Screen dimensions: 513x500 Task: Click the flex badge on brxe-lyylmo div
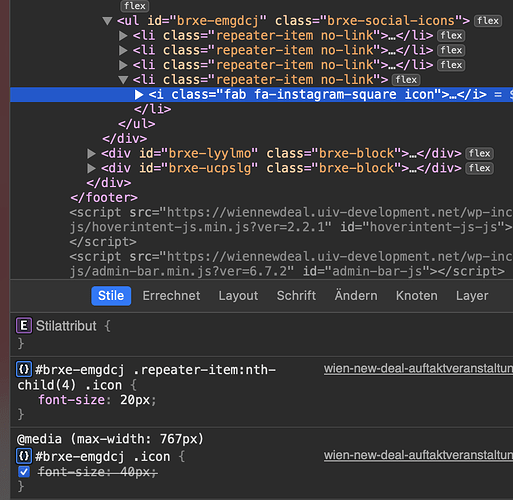coord(480,153)
